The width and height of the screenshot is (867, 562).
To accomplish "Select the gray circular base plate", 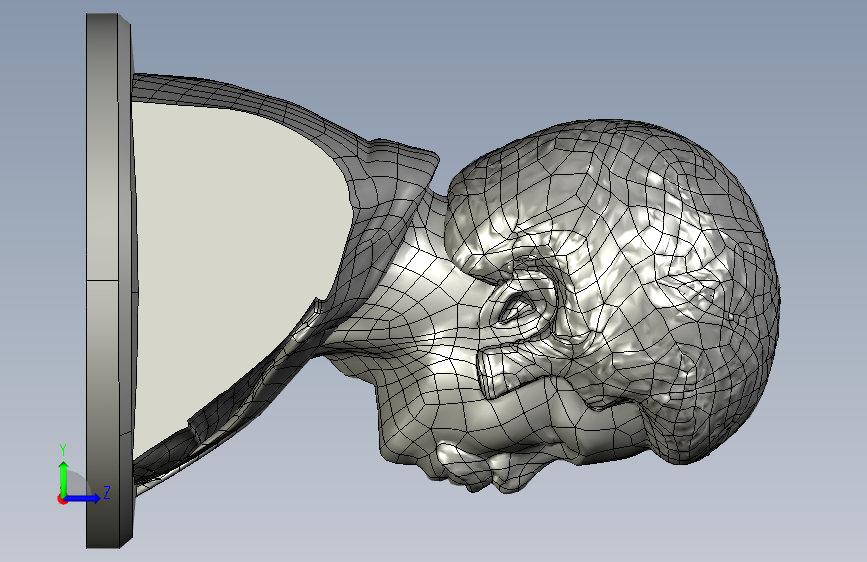I will (x=108, y=281).
